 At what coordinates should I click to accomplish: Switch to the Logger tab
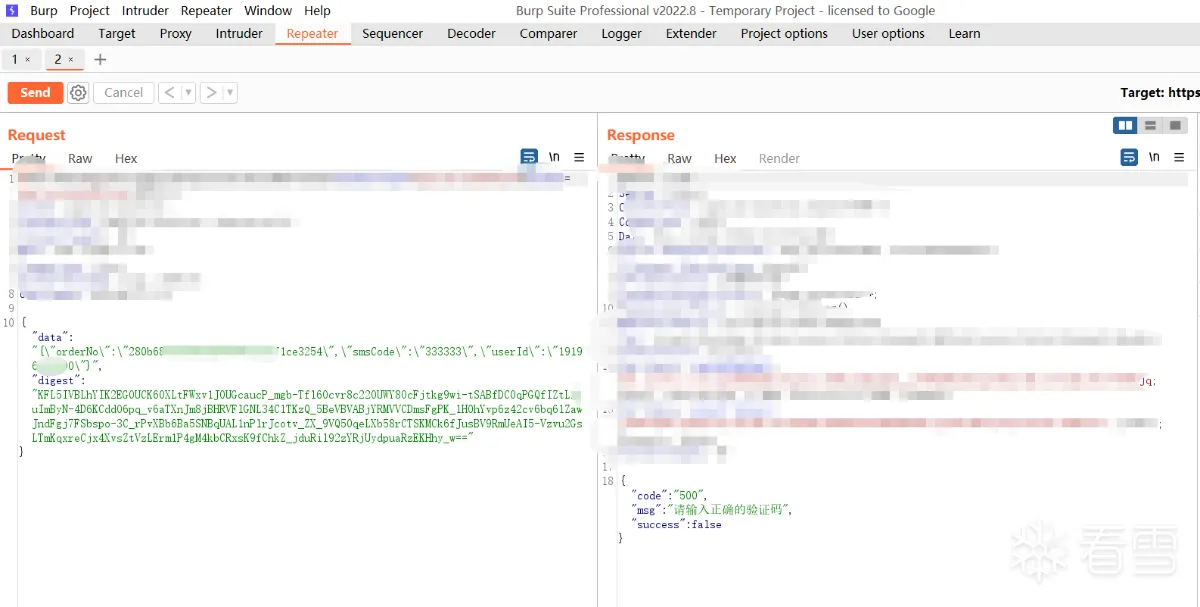point(621,33)
